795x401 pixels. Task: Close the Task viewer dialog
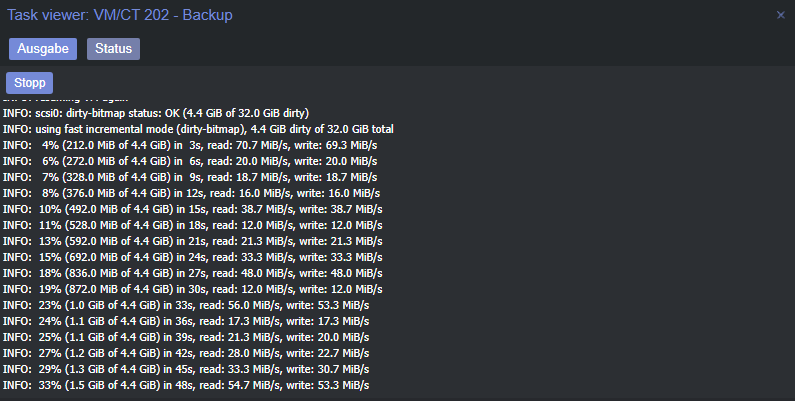coord(781,15)
